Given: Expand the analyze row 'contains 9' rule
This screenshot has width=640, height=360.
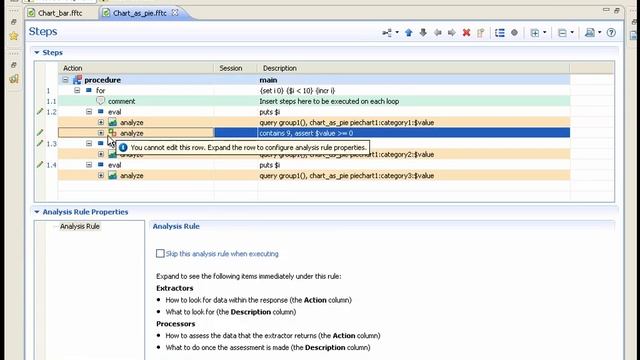Looking at the screenshot, I should tap(101, 133).
